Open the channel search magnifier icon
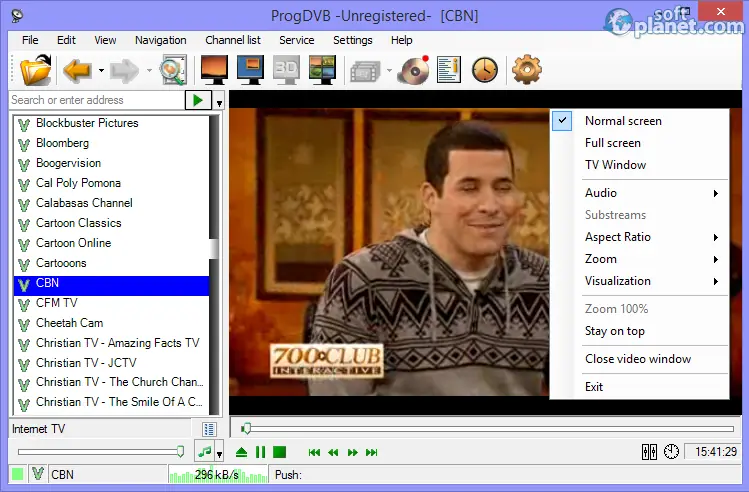Image resolution: width=749 pixels, height=492 pixels. click(173, 71)
